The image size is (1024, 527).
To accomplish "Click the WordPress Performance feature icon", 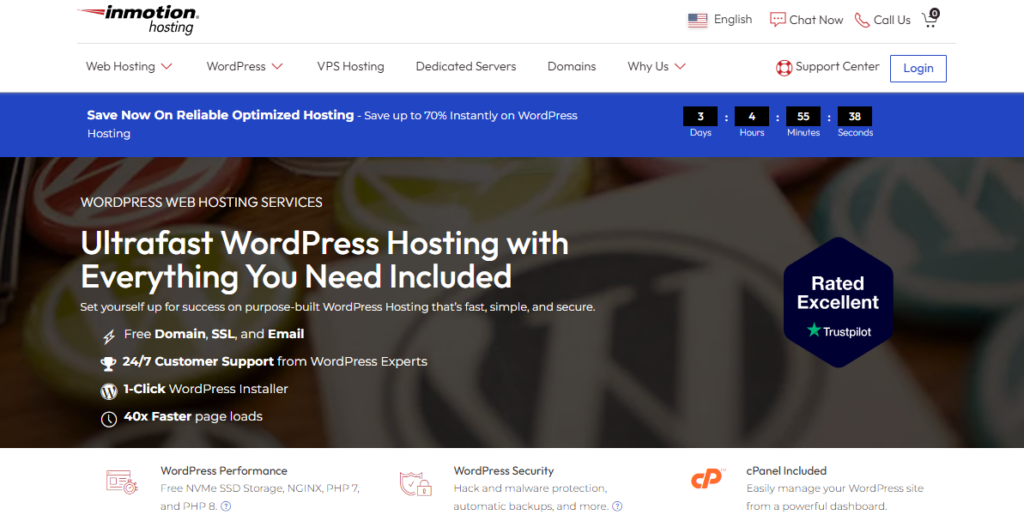I will point(122,482).
